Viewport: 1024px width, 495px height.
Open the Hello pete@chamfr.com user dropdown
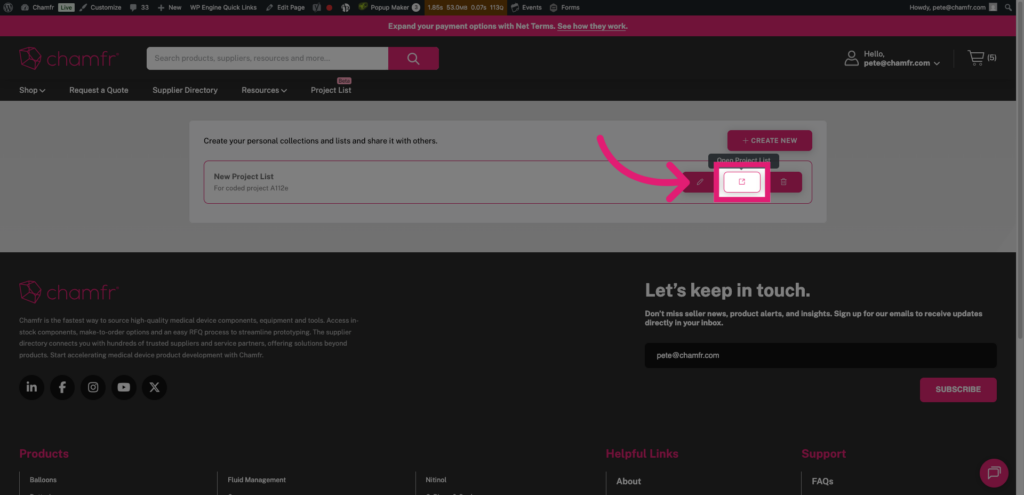(901, 59)
